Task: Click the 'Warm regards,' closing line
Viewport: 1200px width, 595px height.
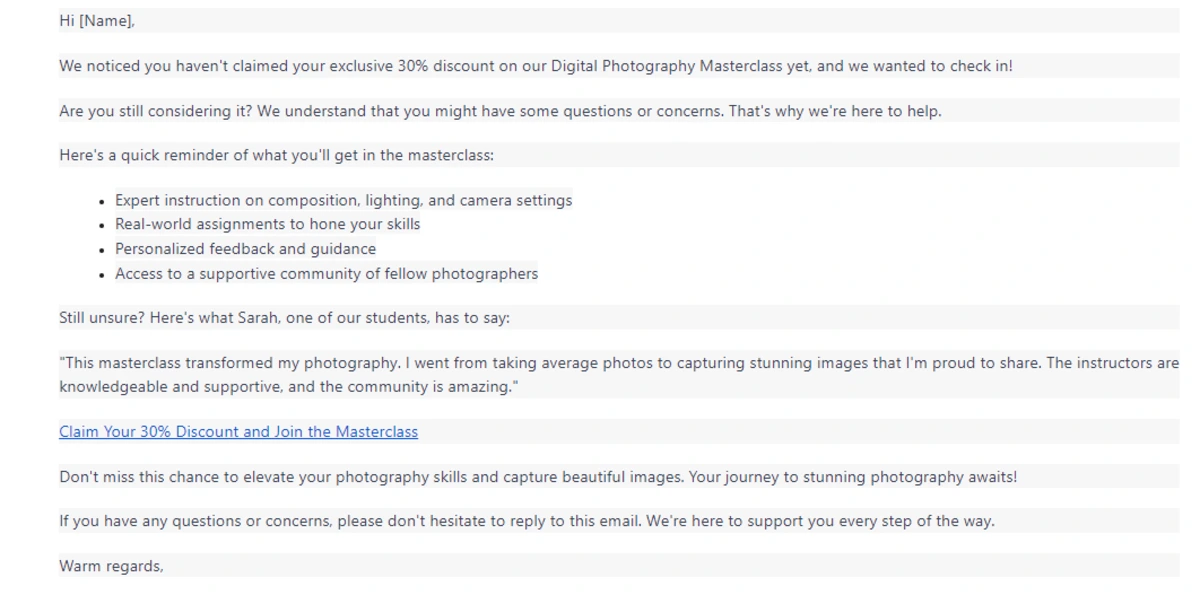Action: point(111,566)
